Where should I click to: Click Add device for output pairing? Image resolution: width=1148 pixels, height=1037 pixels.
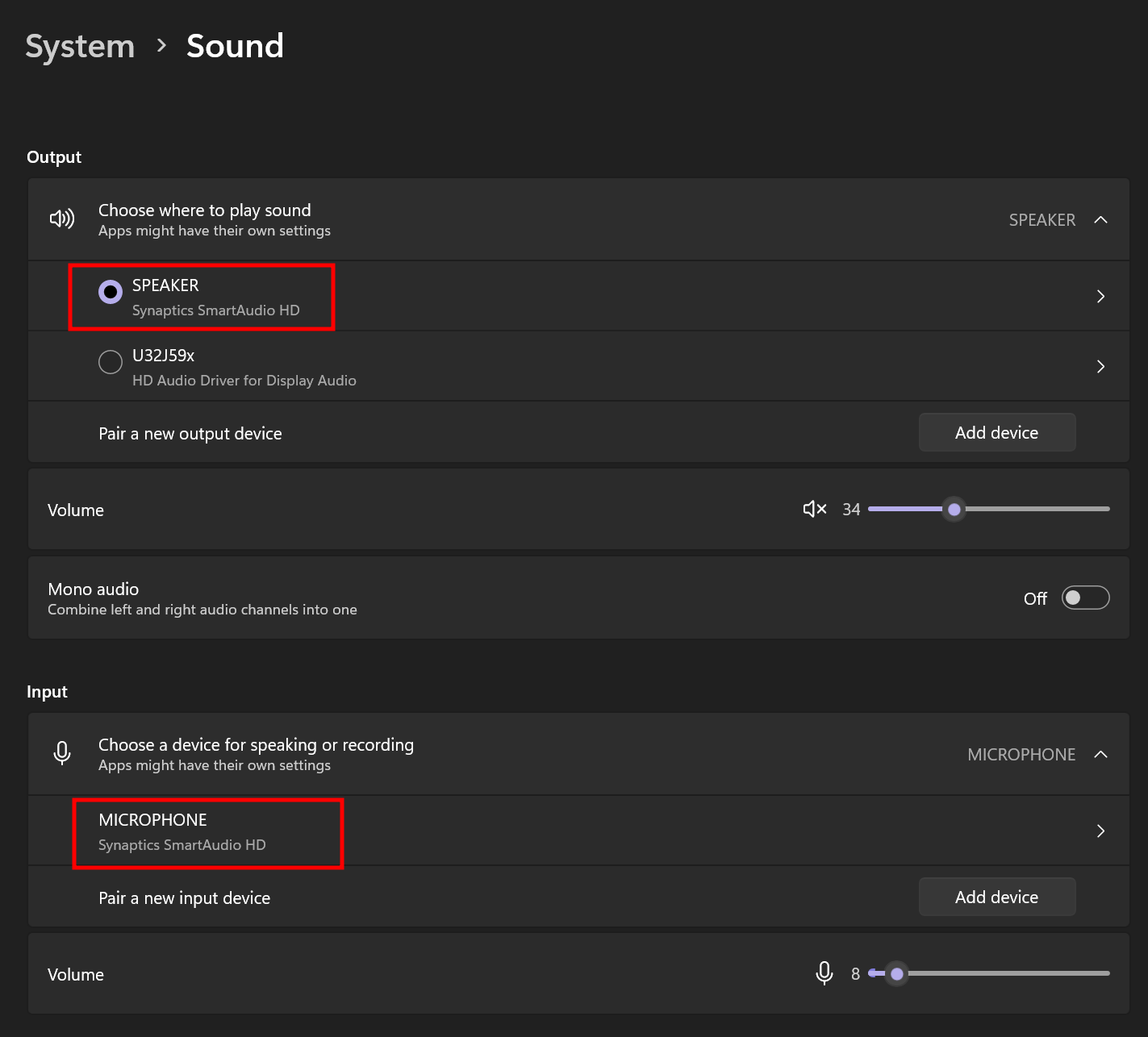(x=996, y=432)
